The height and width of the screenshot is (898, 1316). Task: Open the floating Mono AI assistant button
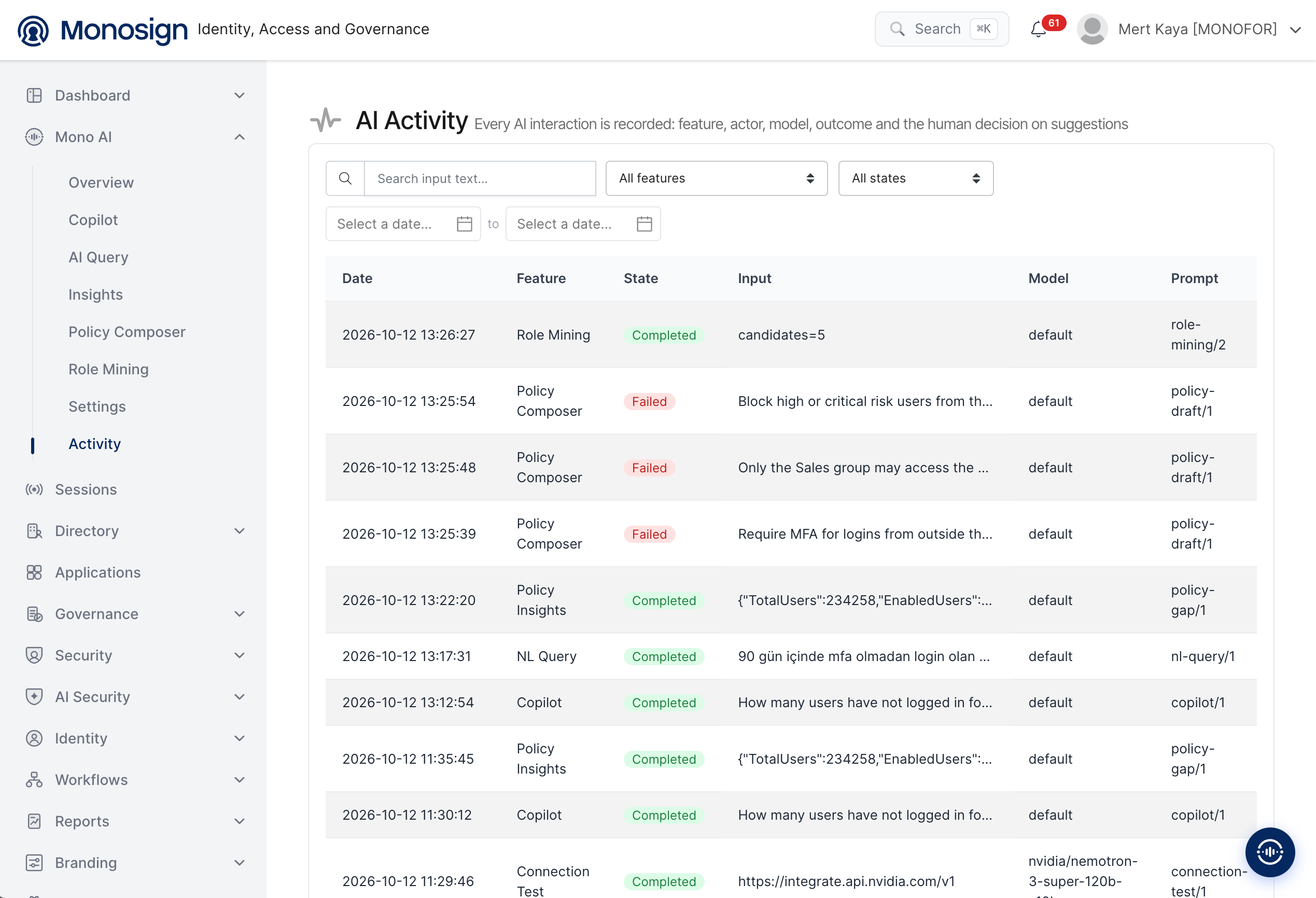coord(1269,851)
